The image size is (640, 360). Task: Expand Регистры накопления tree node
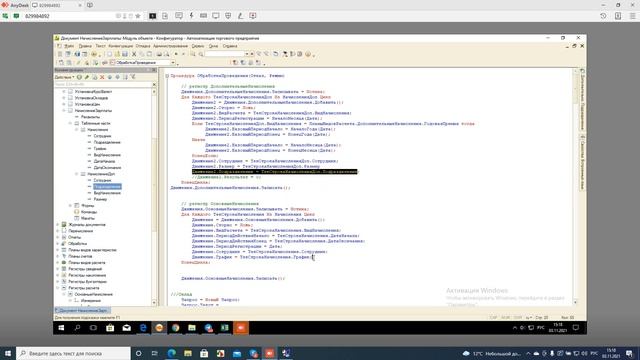tap(58, 276)
